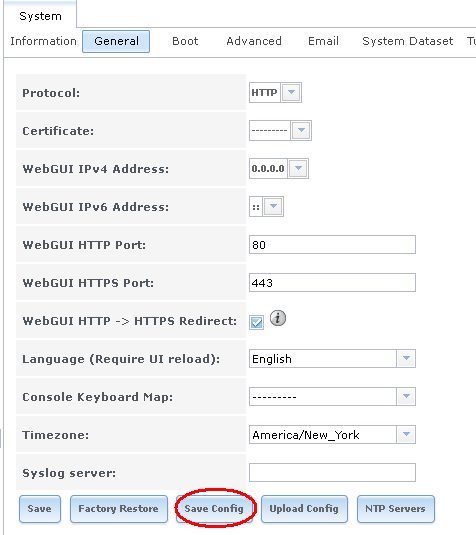The height and width of the screenshot is (535, 476).
Task: Open the Language selection dropdown
Action: click(x=406, y=359)
